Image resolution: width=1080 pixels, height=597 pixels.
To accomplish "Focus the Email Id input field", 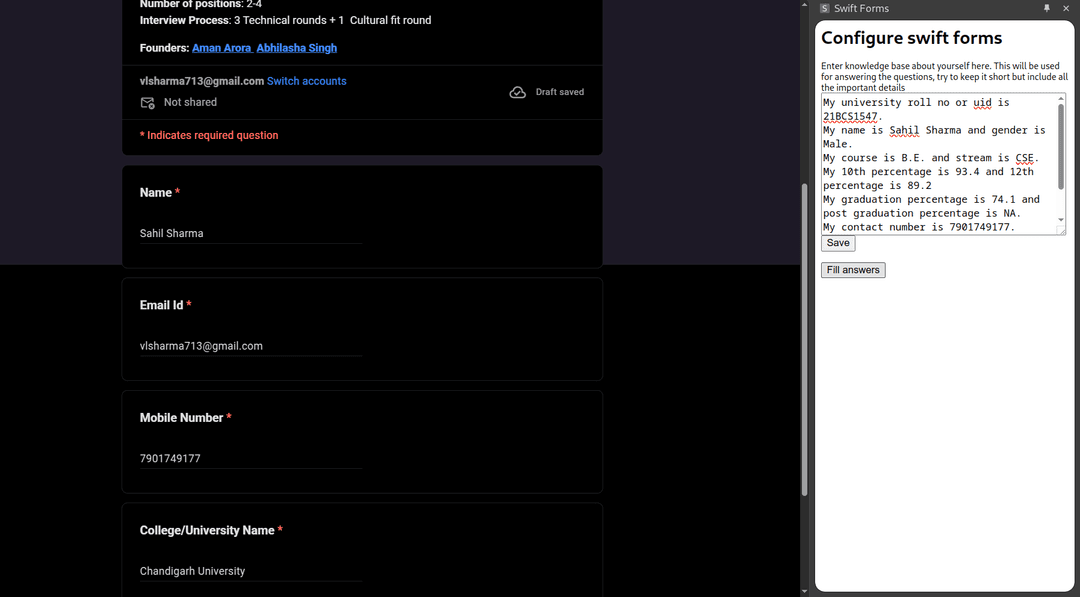I will coord(251,346).
